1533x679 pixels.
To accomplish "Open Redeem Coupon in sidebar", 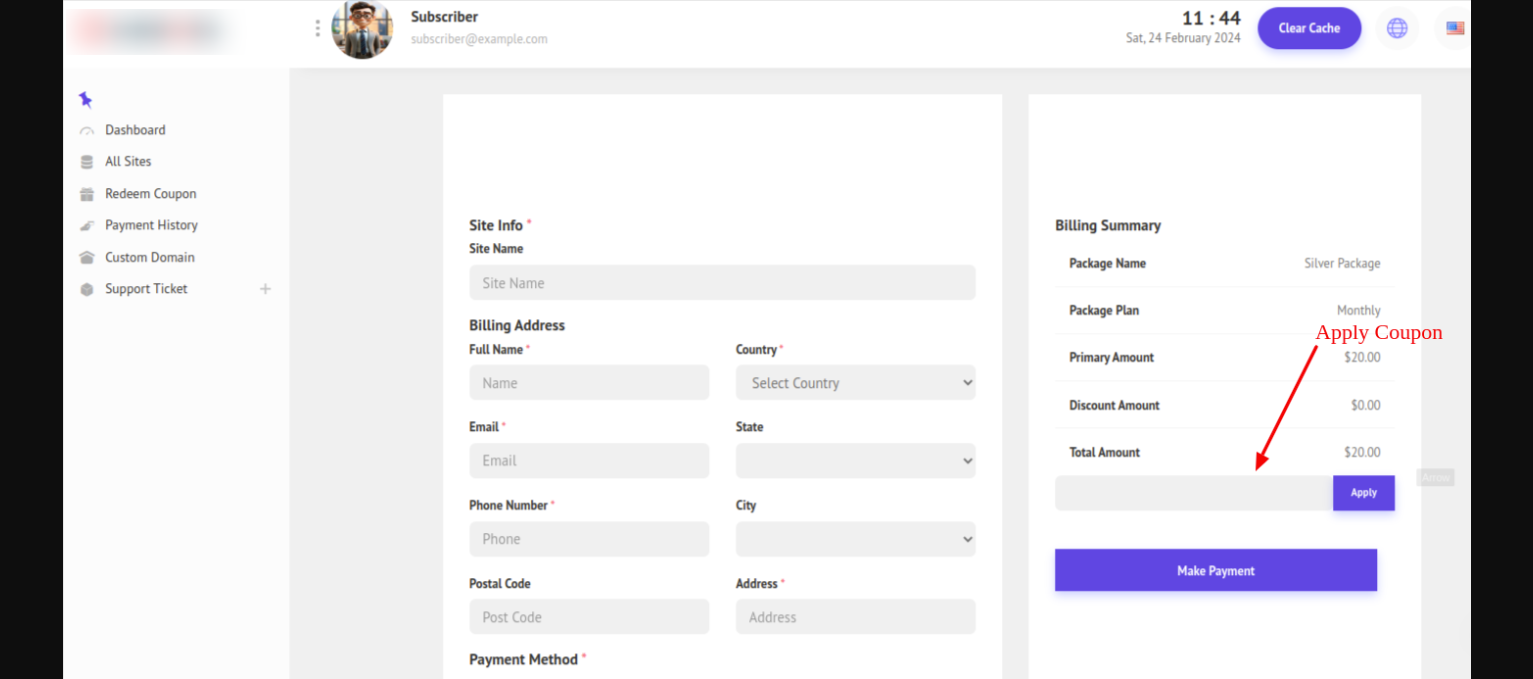I will pyautogui.click(x=150, y=194).
